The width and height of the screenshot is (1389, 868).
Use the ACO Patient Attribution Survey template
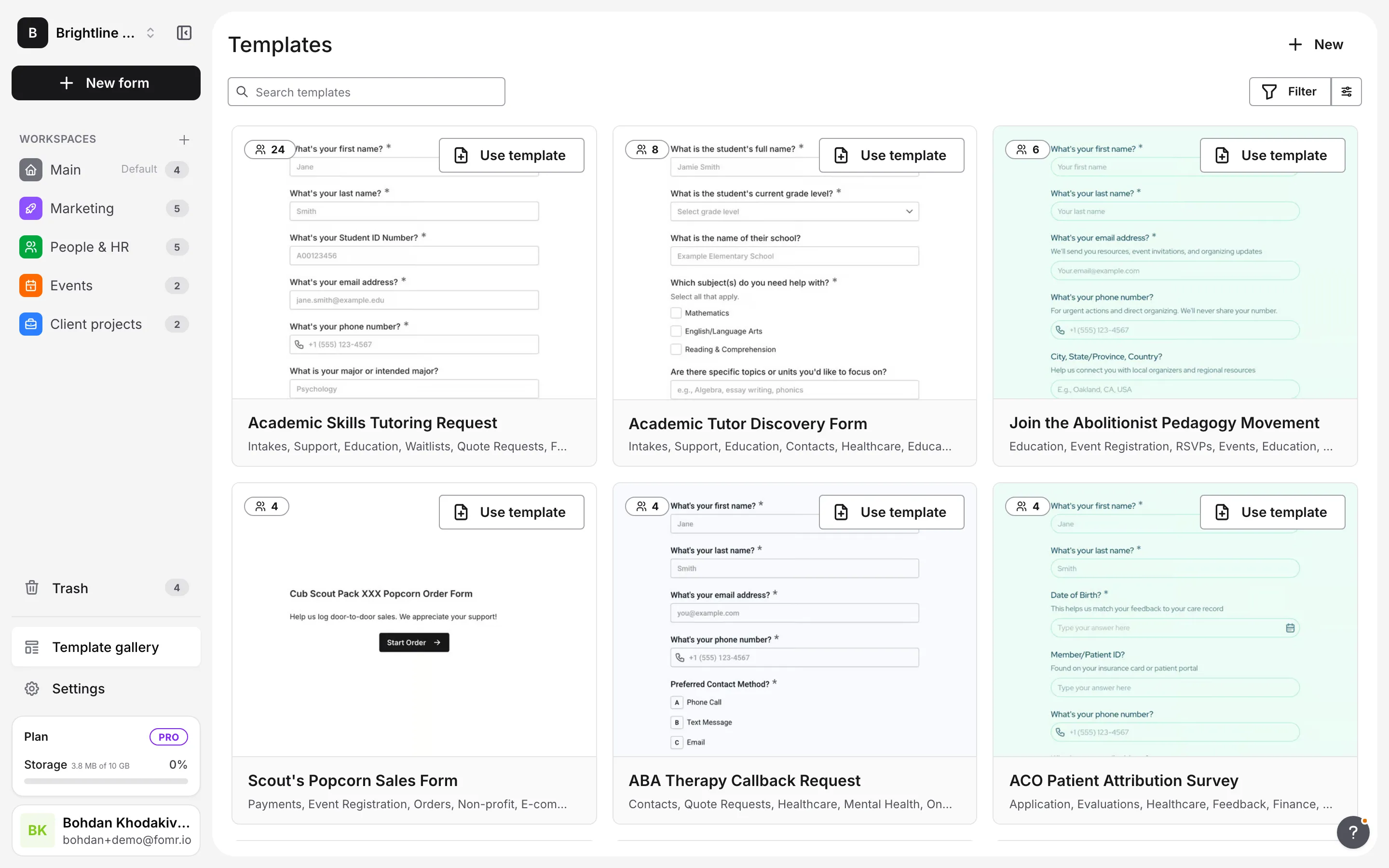[x=1272, y=512]
